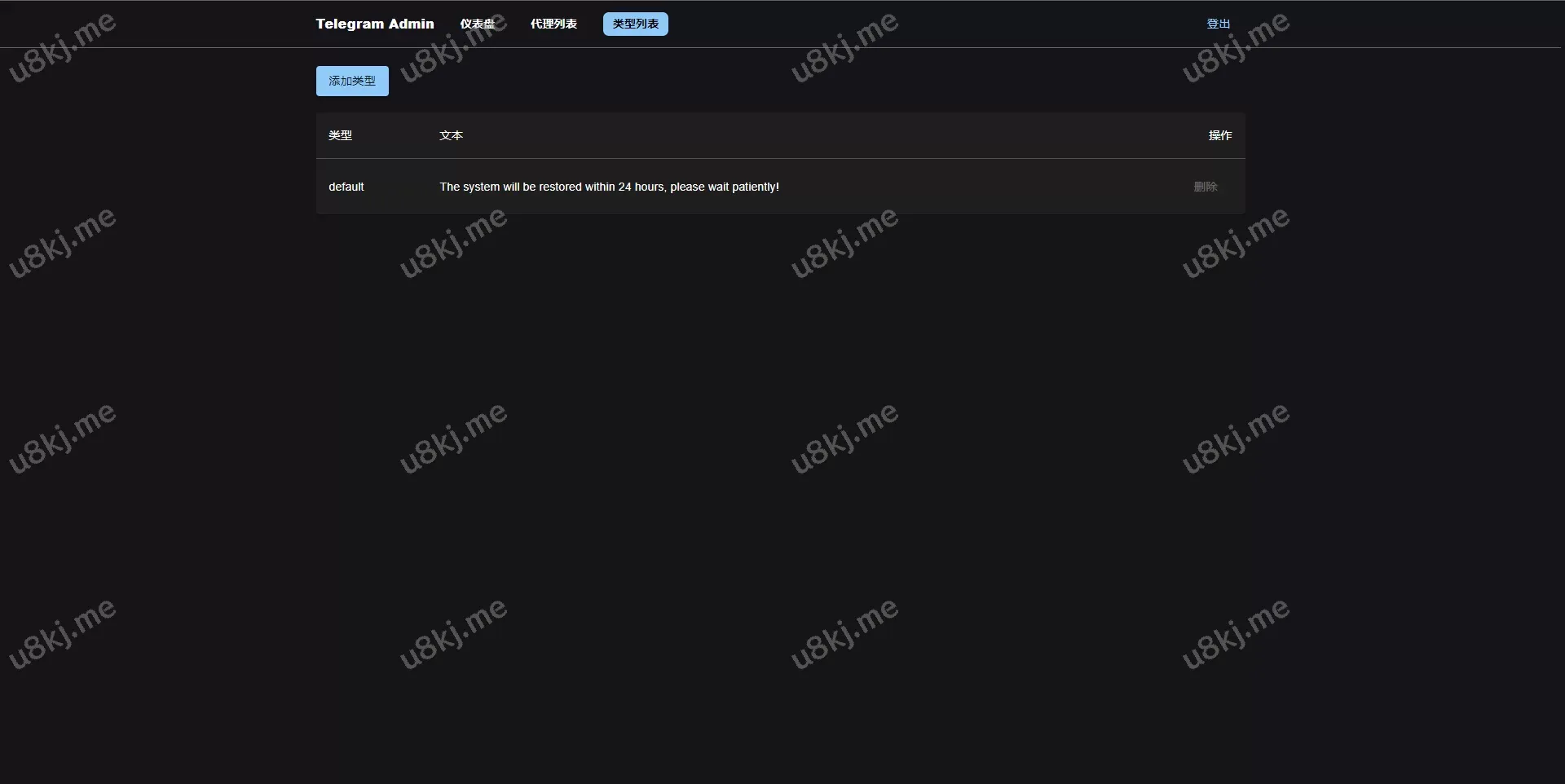1565x784 pixels.
Task: Click the 类型 column header
Action: tap(340, 135)
